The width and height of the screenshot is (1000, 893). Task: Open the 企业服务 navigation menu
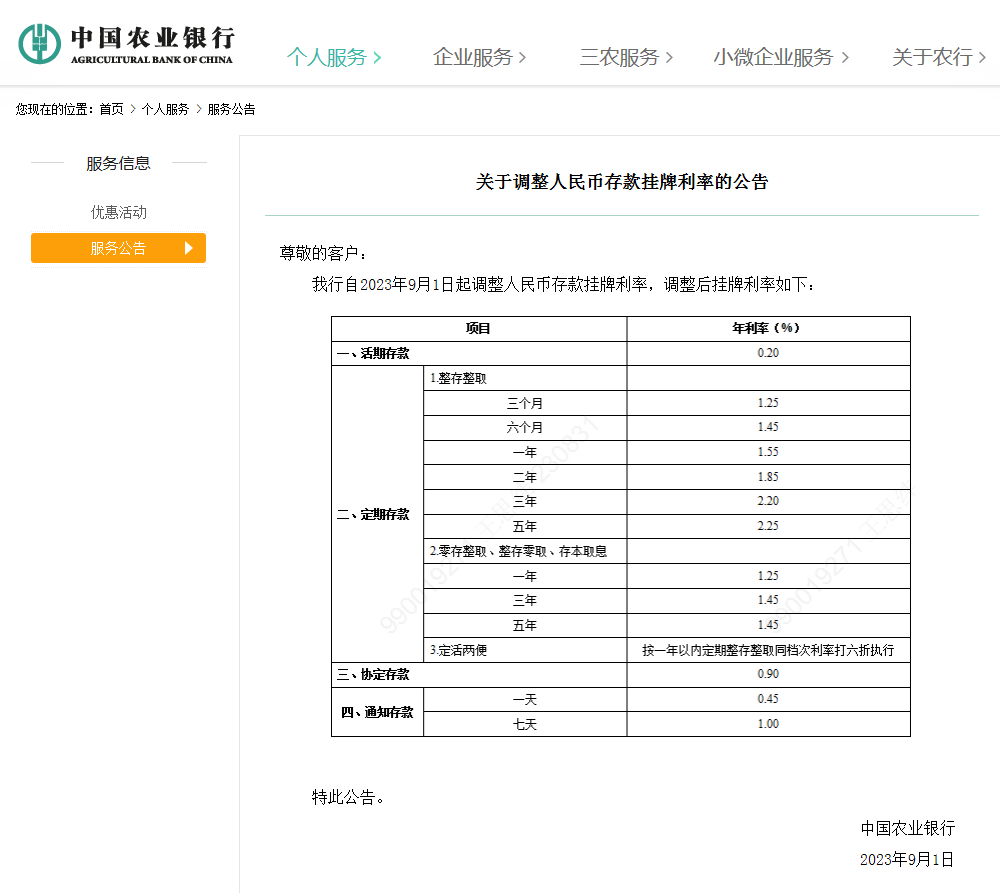[x=475, y=58]
